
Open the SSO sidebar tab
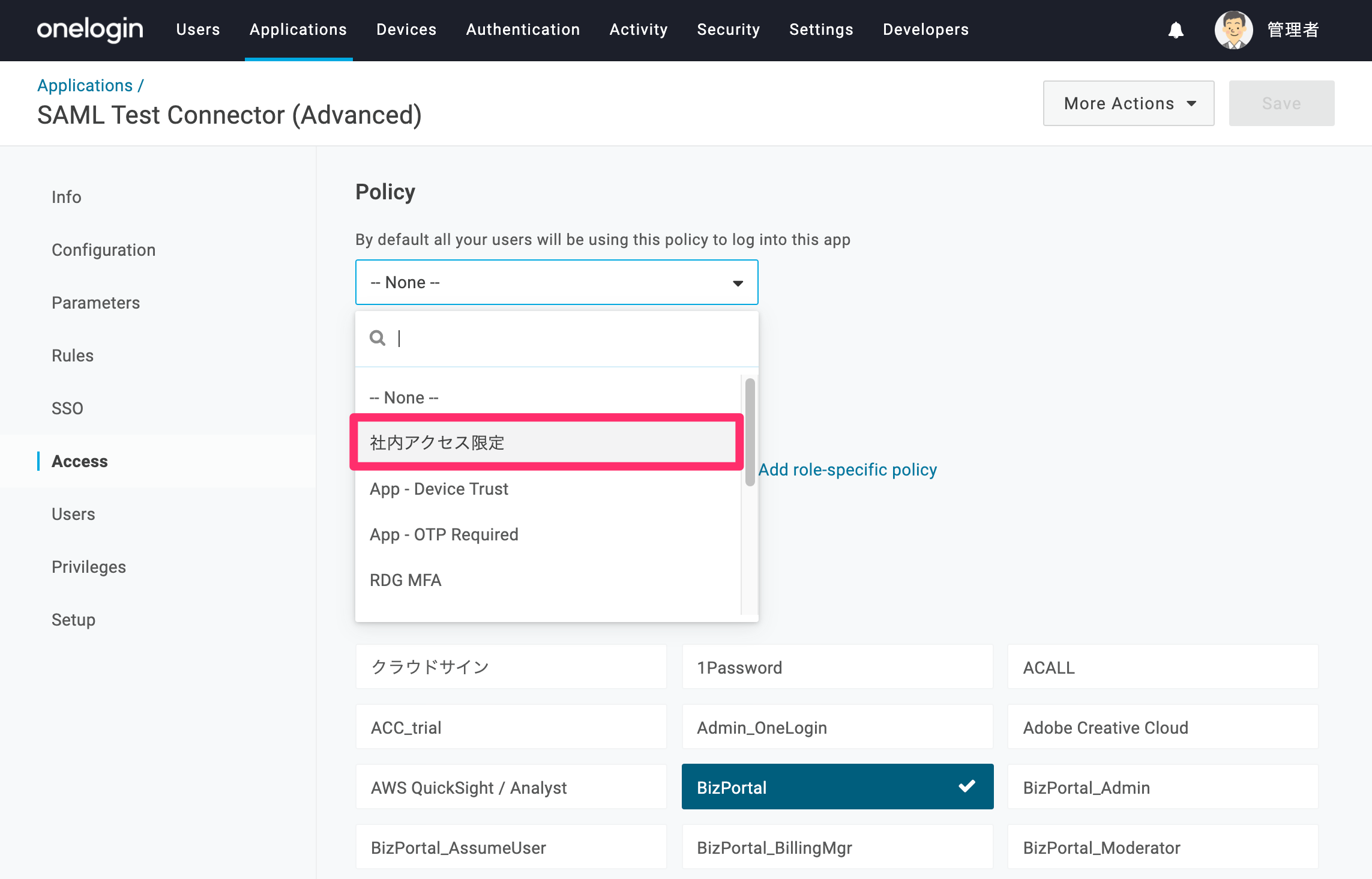click(67, 408)
